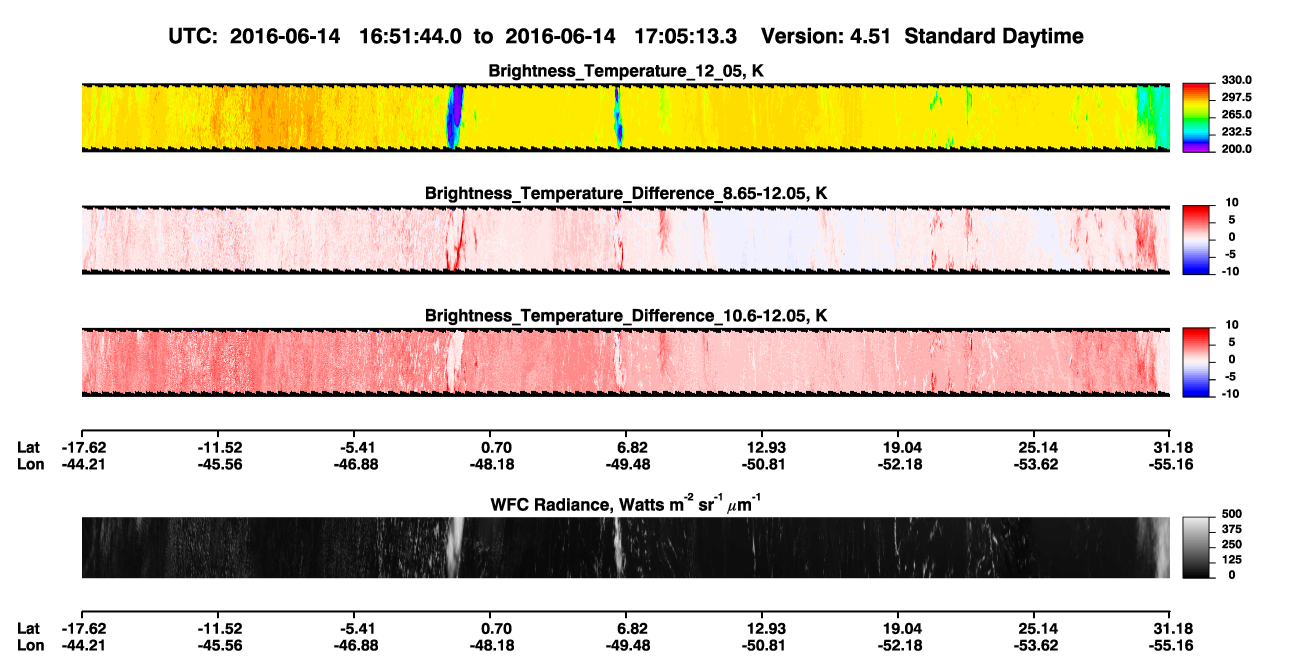The image size is (1300, 667).
Task: Click the 'Brightness_Temperature_Difference_10.6-12.05, K' title
Action: click(626, 316)
